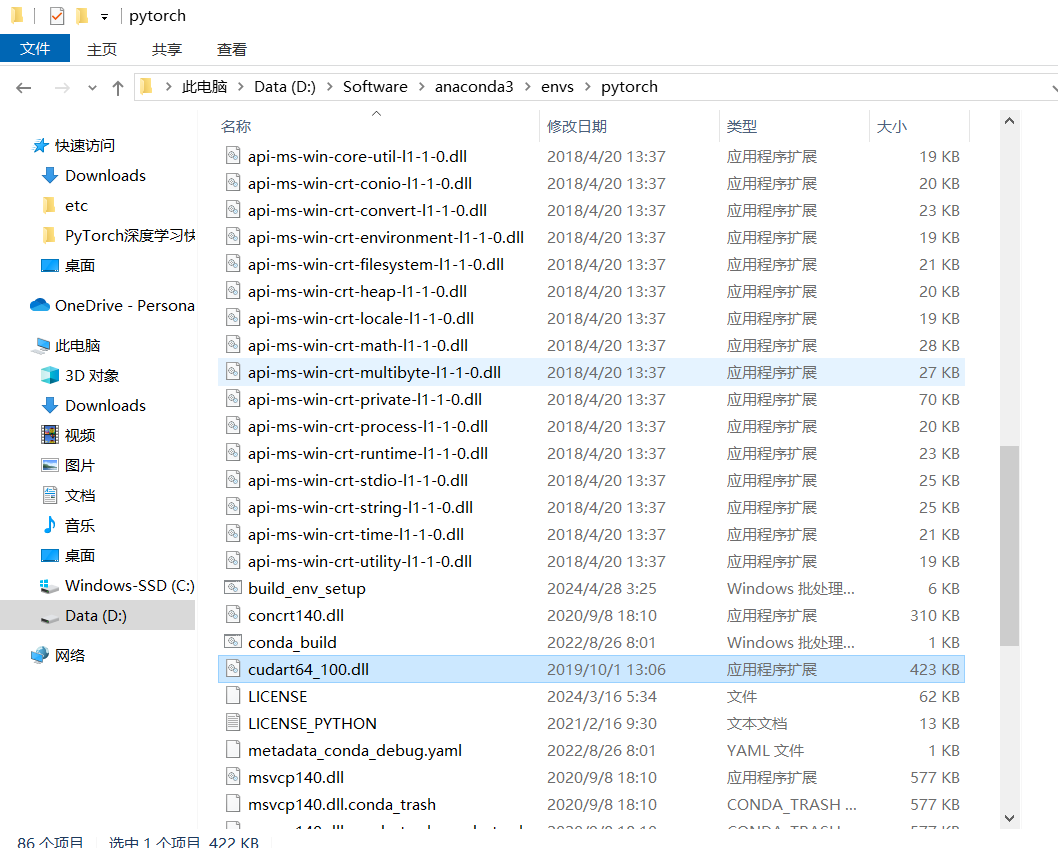Select Data (D:) drive in sidebar

pos(97,616)
